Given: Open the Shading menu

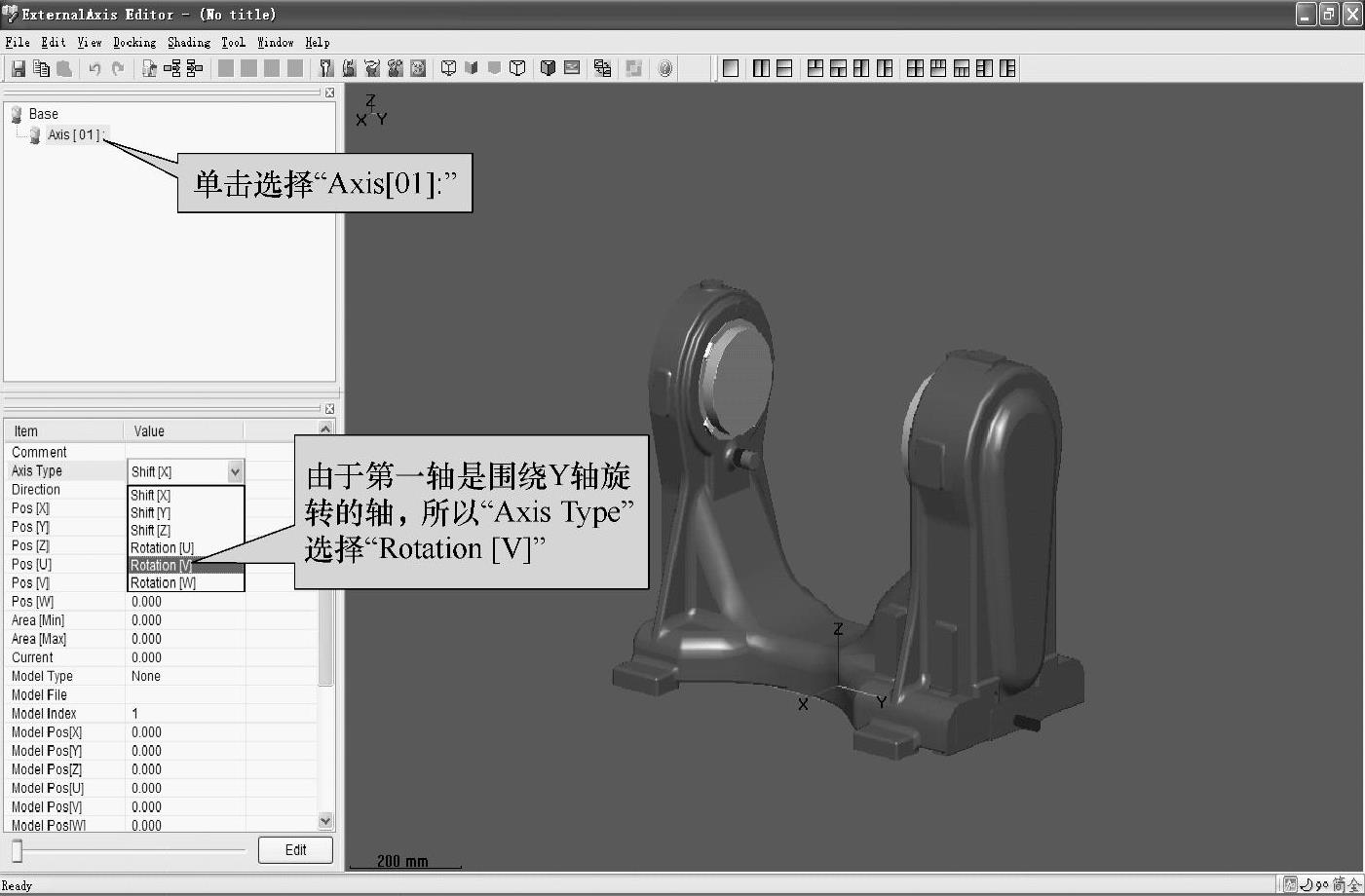Looking at the screenshot, I should pyautogui.click(x=189, y=42).
